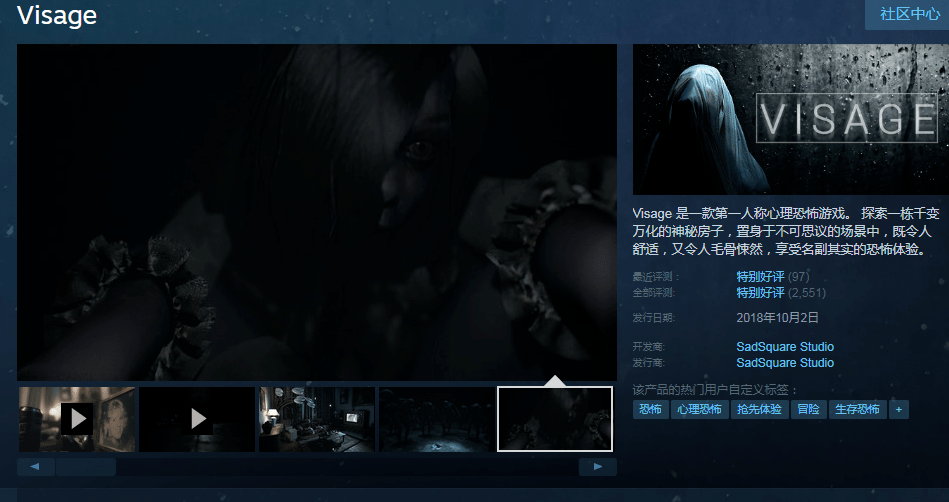
Task: Click the right arrow of thumbnail strip
Action: pos(597,467)
